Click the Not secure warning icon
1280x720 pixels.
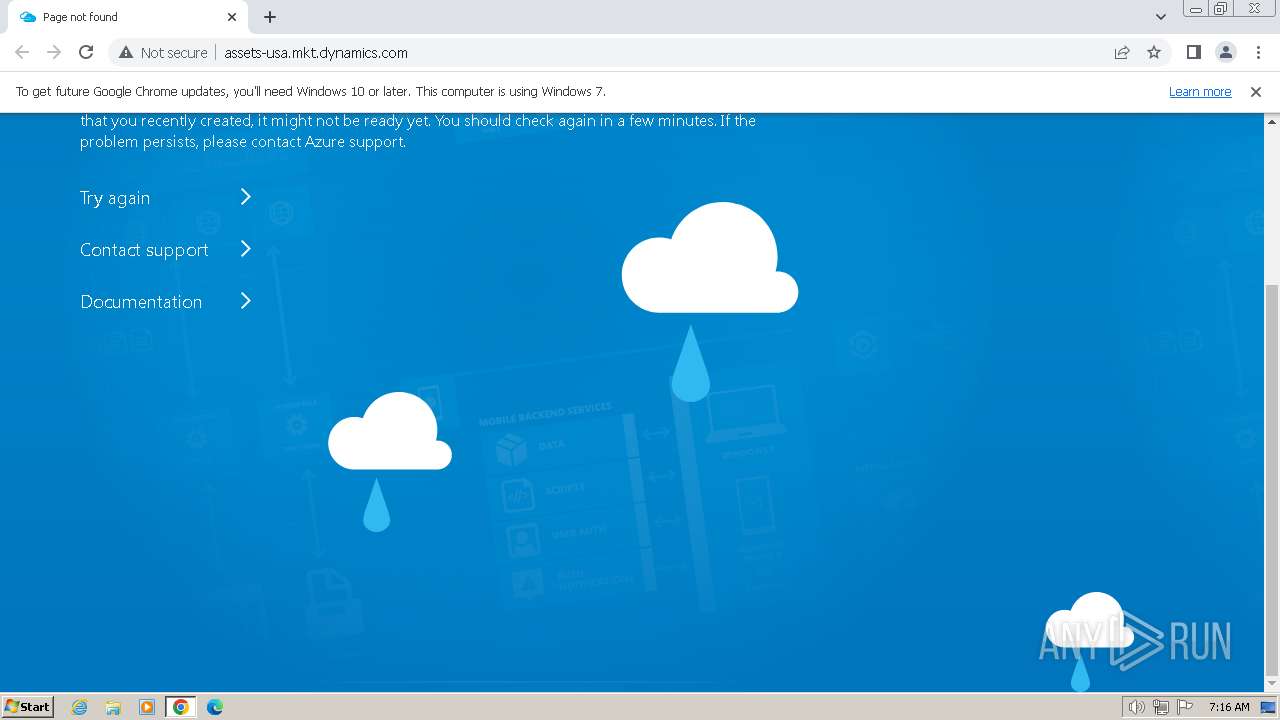126,52
